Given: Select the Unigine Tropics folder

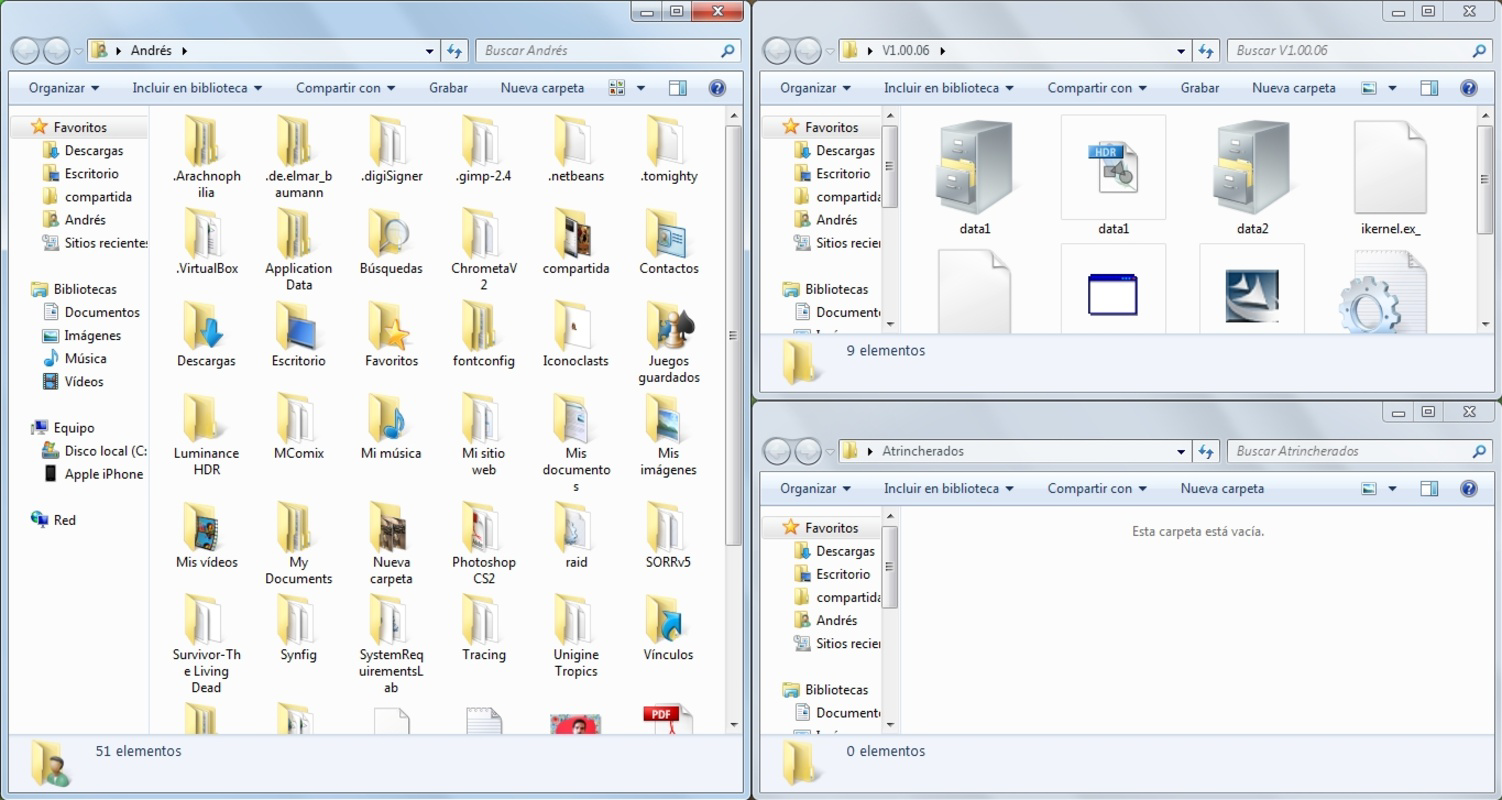Looking at the screenshot, I should [576, 635].
